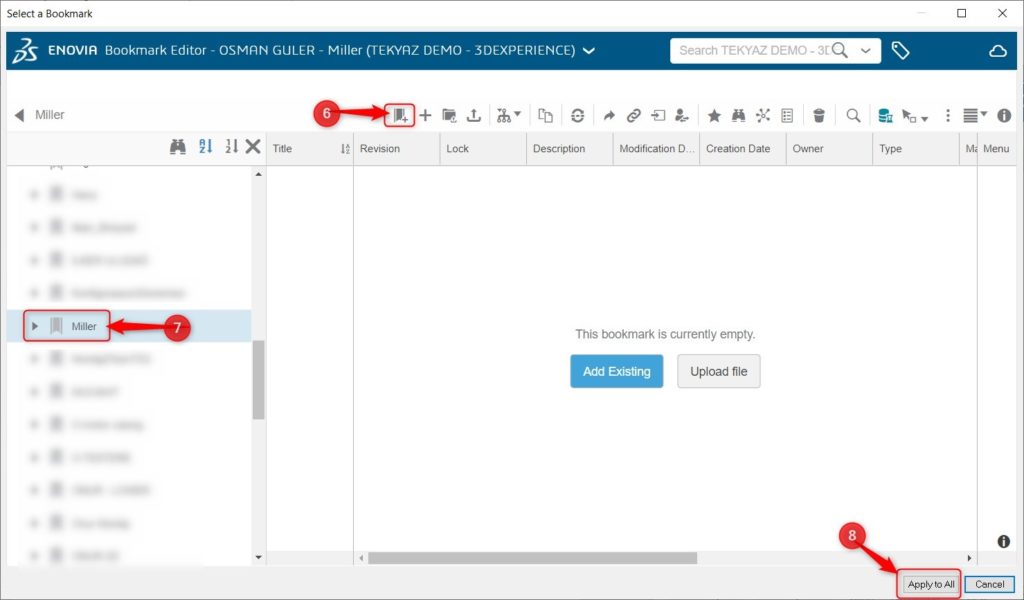Click the move-into-box arrow icon
This screenshot has width=1024, height=600.
click(x=658, y=116)
